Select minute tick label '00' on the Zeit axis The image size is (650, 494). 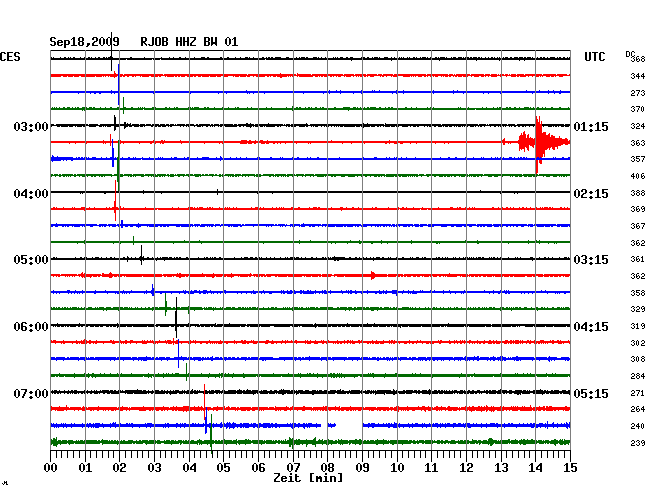coord(51,468)
